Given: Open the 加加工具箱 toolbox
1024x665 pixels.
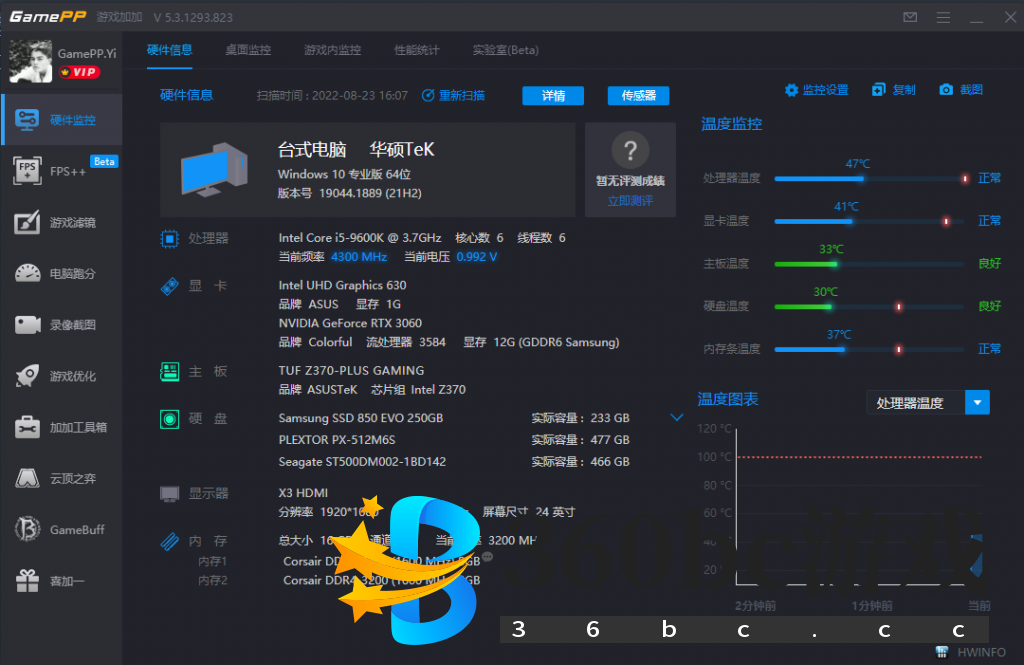Looking at the screenshot, I should click(x=62, y=427).
